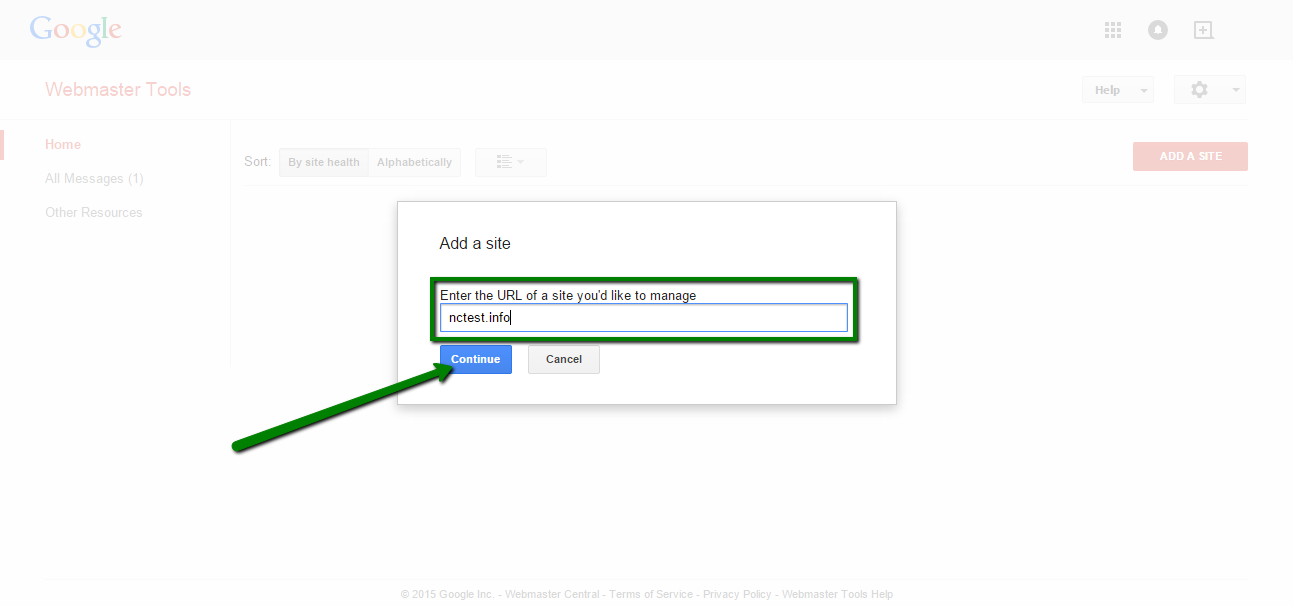Open Other Resources in sidebar
The width and height of the screenshot is (1293, 606).
93,213
